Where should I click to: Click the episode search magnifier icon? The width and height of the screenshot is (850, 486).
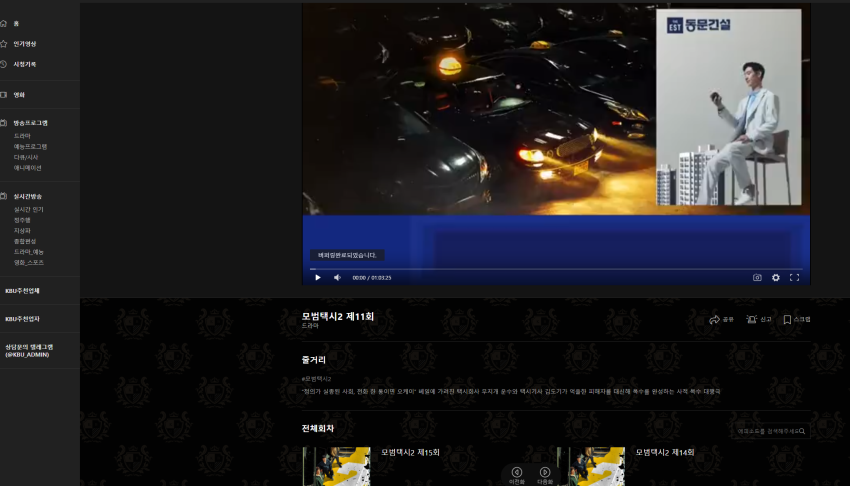[802, 431]
